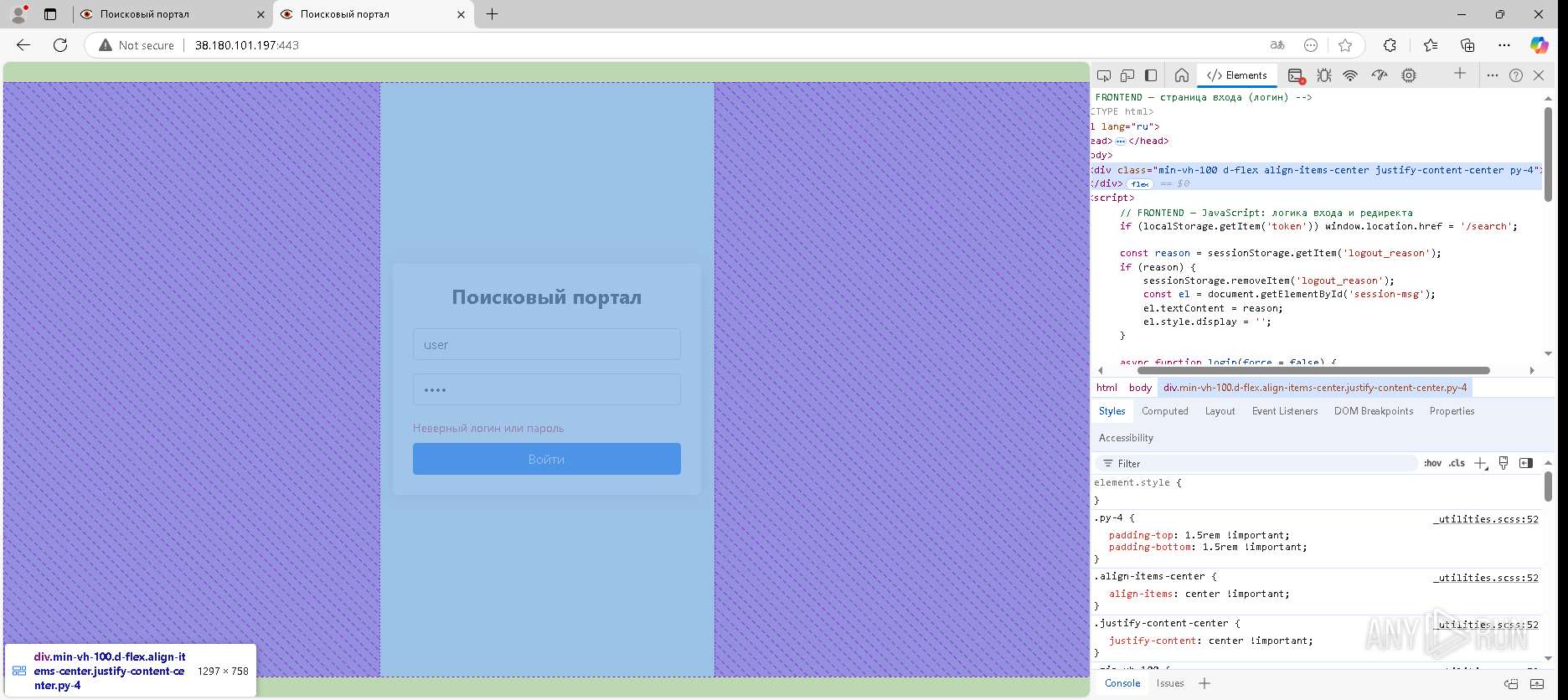The image size is (1568, 700).
Task: Click the Filter styles input field
Action: [1256, 463]
